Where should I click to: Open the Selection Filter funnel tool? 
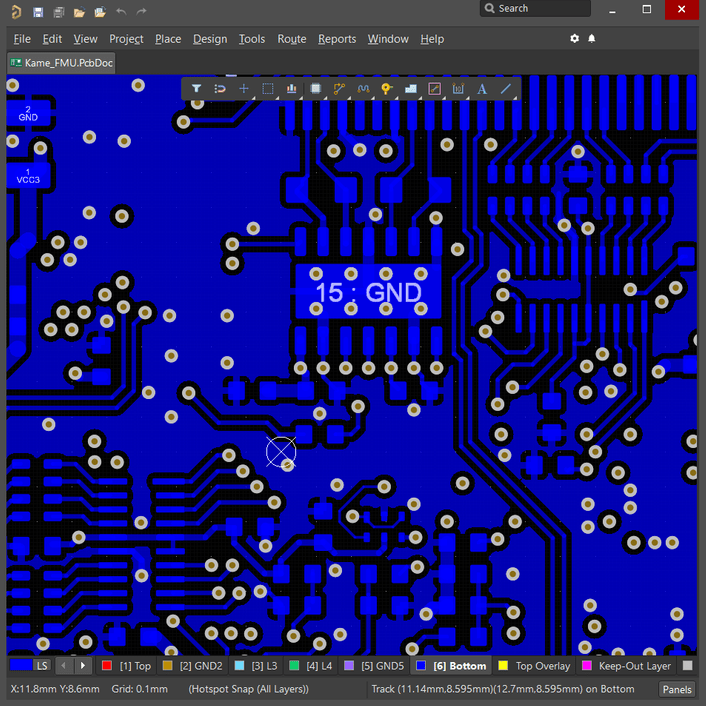(196, 89)
